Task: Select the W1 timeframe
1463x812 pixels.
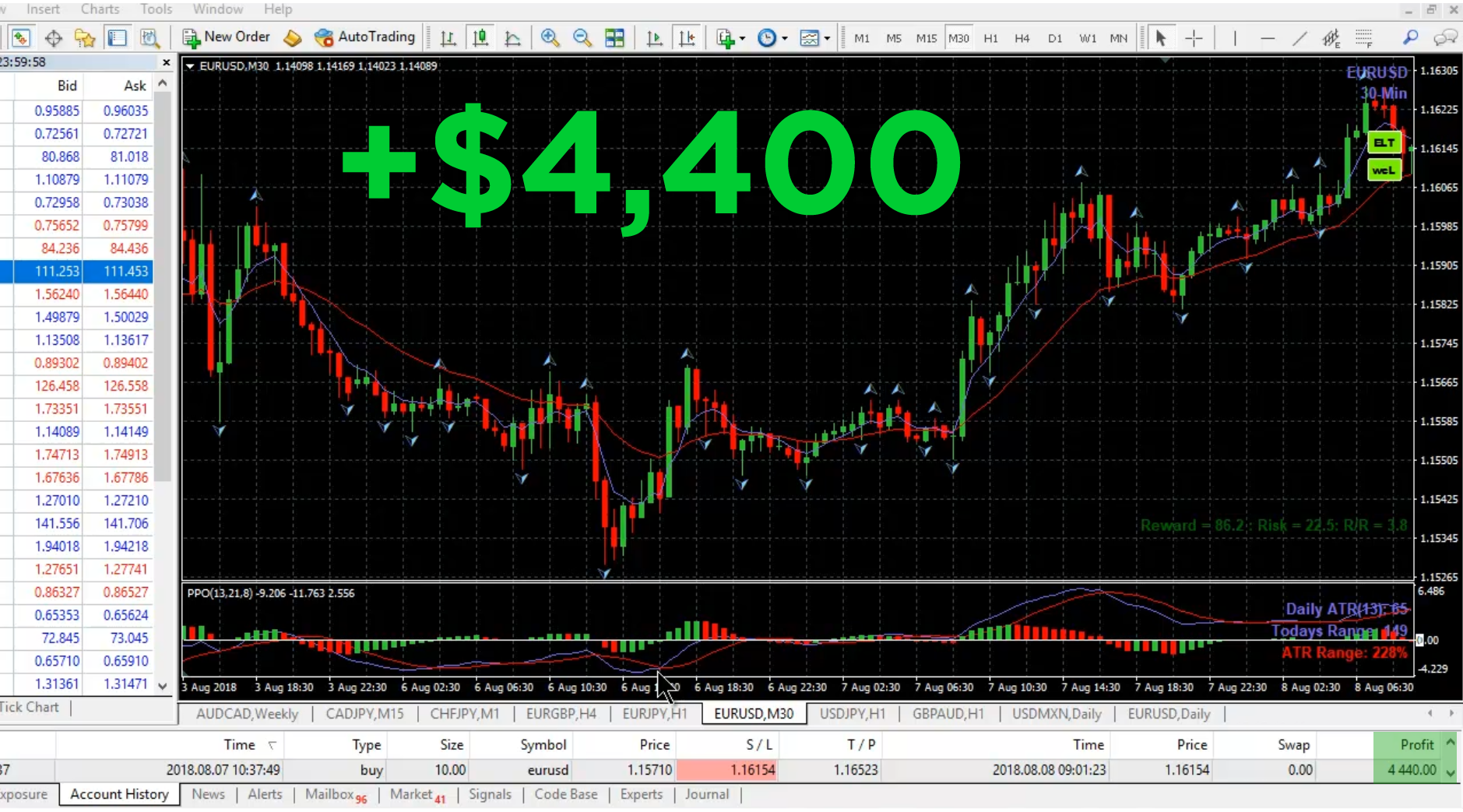Action: [x=1088, y=37]
